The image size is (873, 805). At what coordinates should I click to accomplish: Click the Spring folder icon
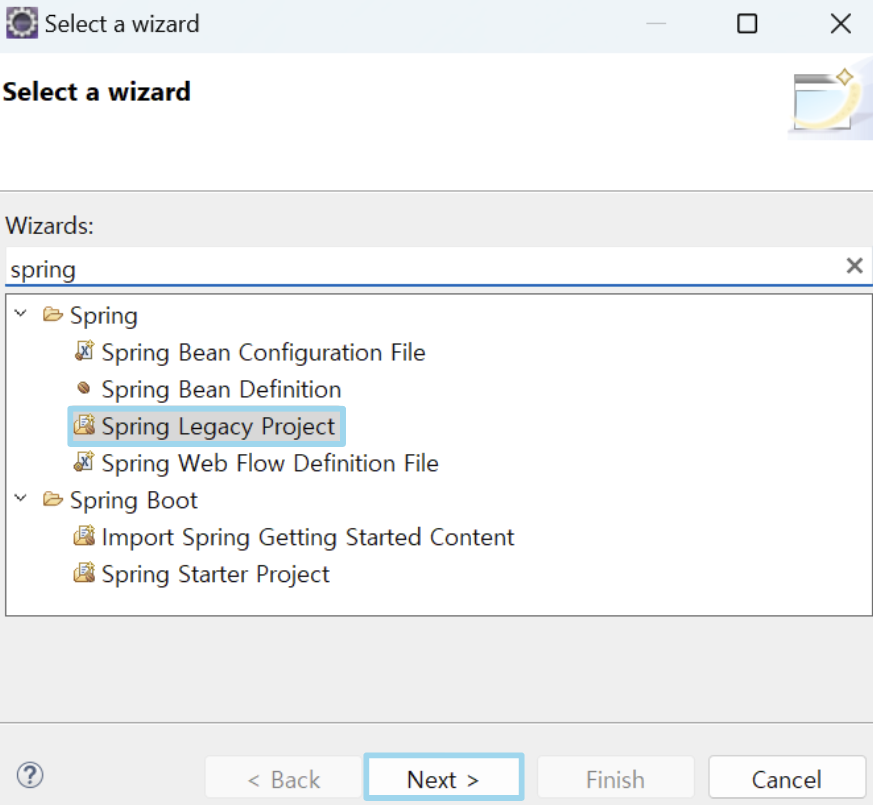click(53, 315)
